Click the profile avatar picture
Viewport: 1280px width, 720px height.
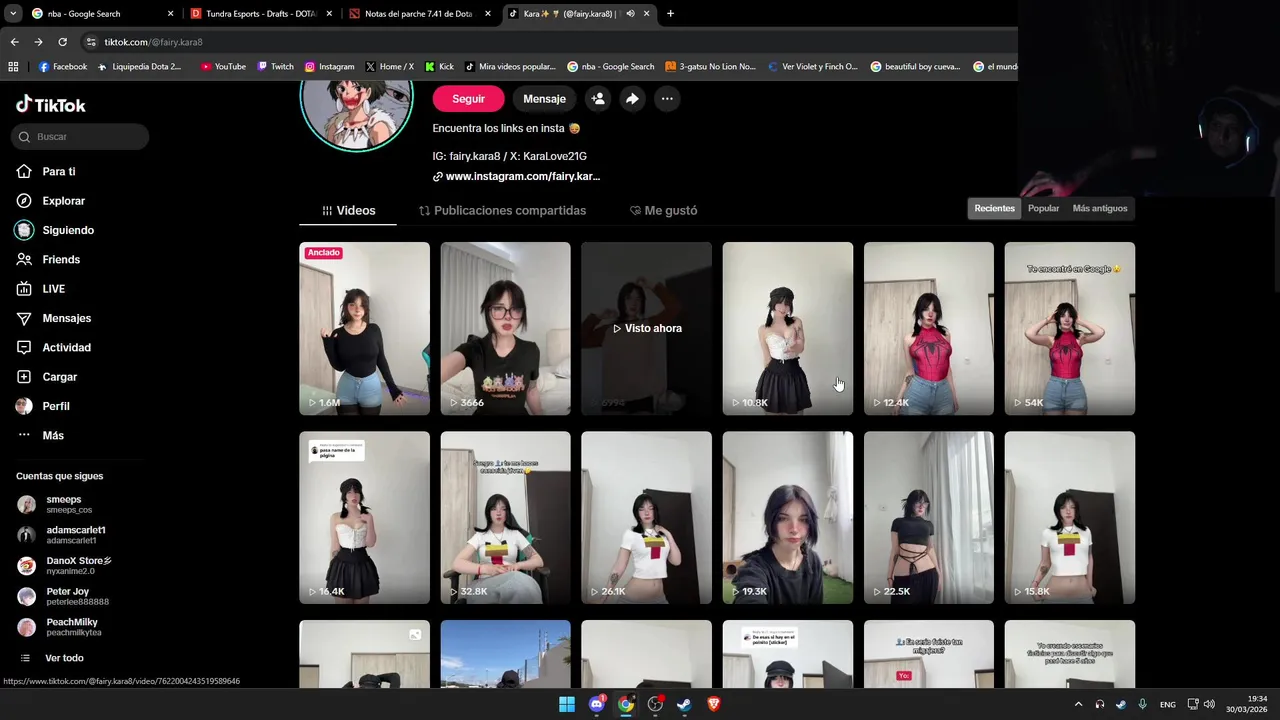pyautogui.click(x=356, y=115)
